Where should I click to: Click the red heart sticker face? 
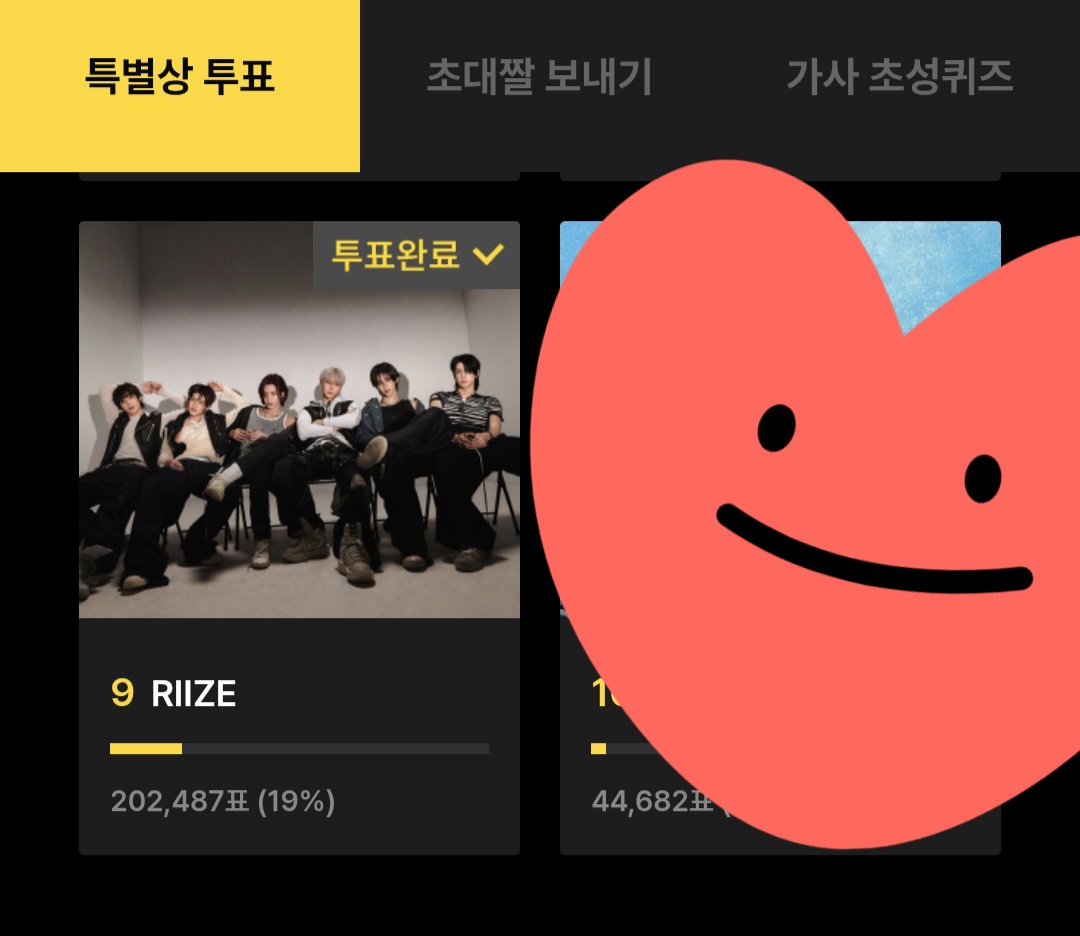(x=806, y=503)
